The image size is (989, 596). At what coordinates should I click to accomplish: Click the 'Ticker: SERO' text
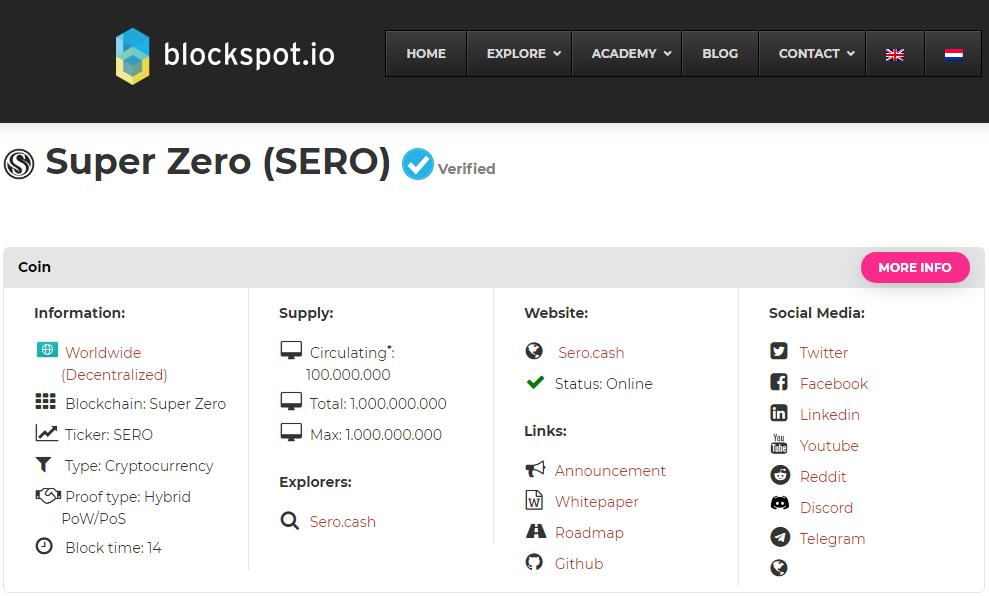click(108, 435)
